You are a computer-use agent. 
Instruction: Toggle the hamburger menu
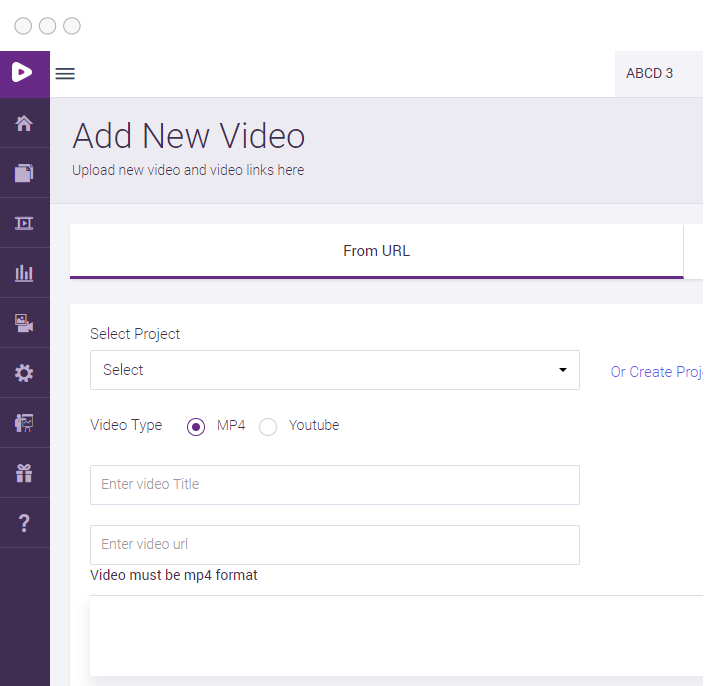tap(65, 73)
